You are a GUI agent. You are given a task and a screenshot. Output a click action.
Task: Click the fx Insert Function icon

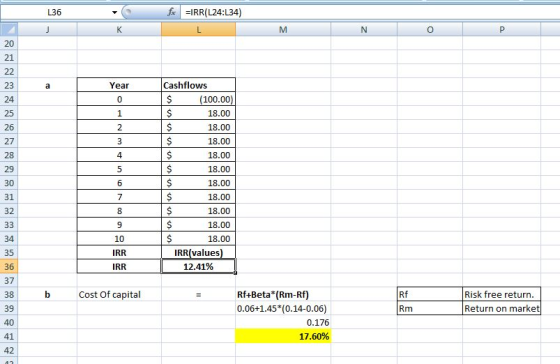(x=172, y=12)
